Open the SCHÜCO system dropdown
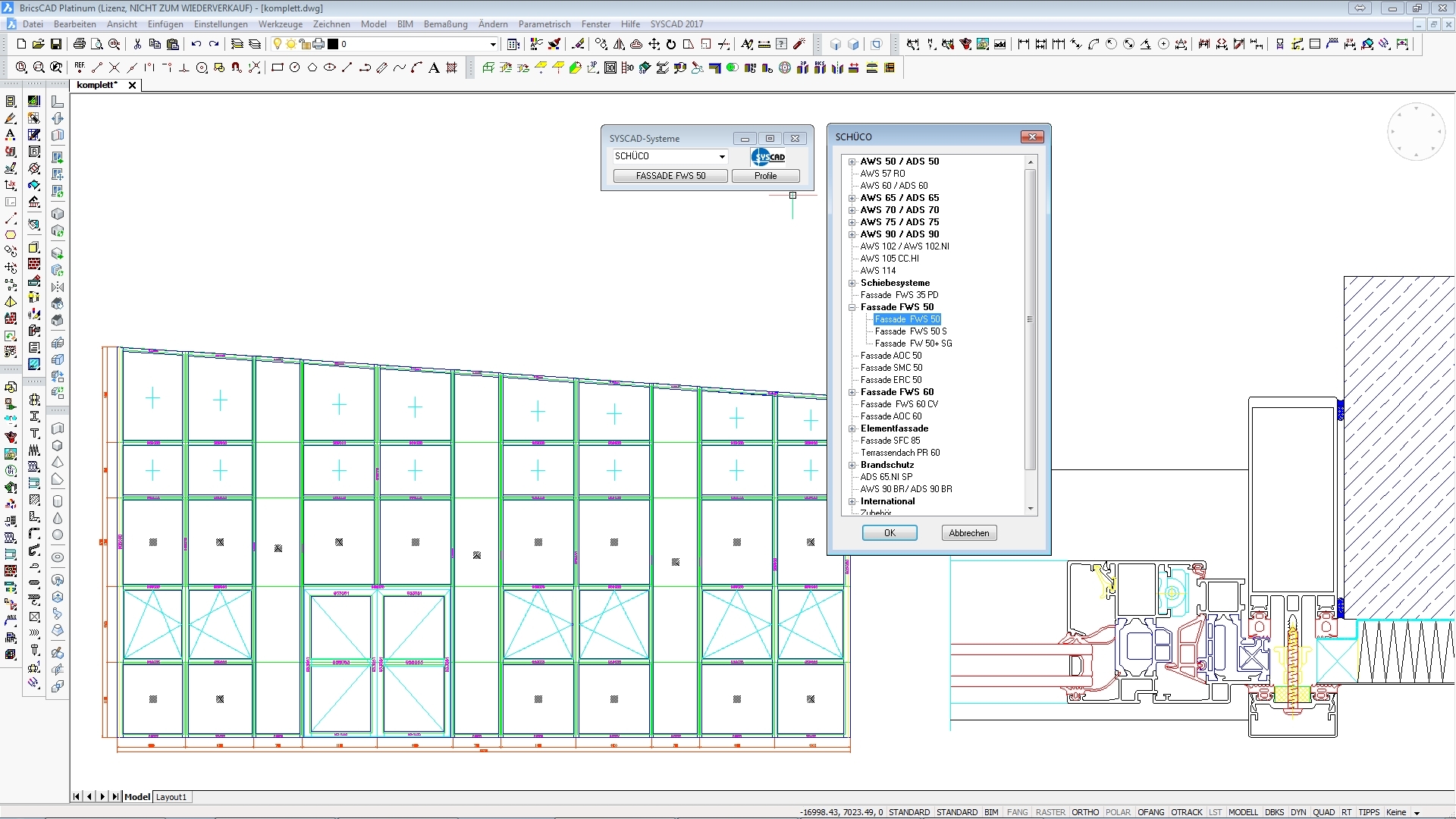Screen dimensions: 1456x819 point(722,156)
